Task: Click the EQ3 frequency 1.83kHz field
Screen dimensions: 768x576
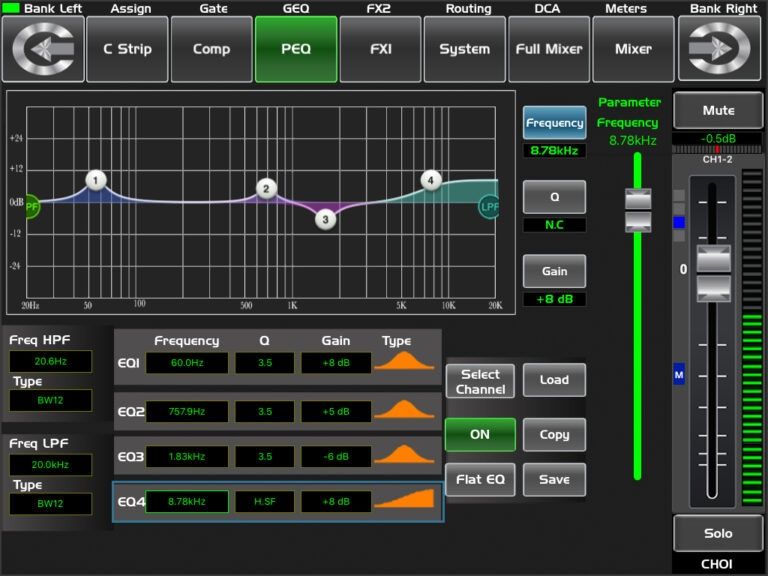Action: click(187, 456)
